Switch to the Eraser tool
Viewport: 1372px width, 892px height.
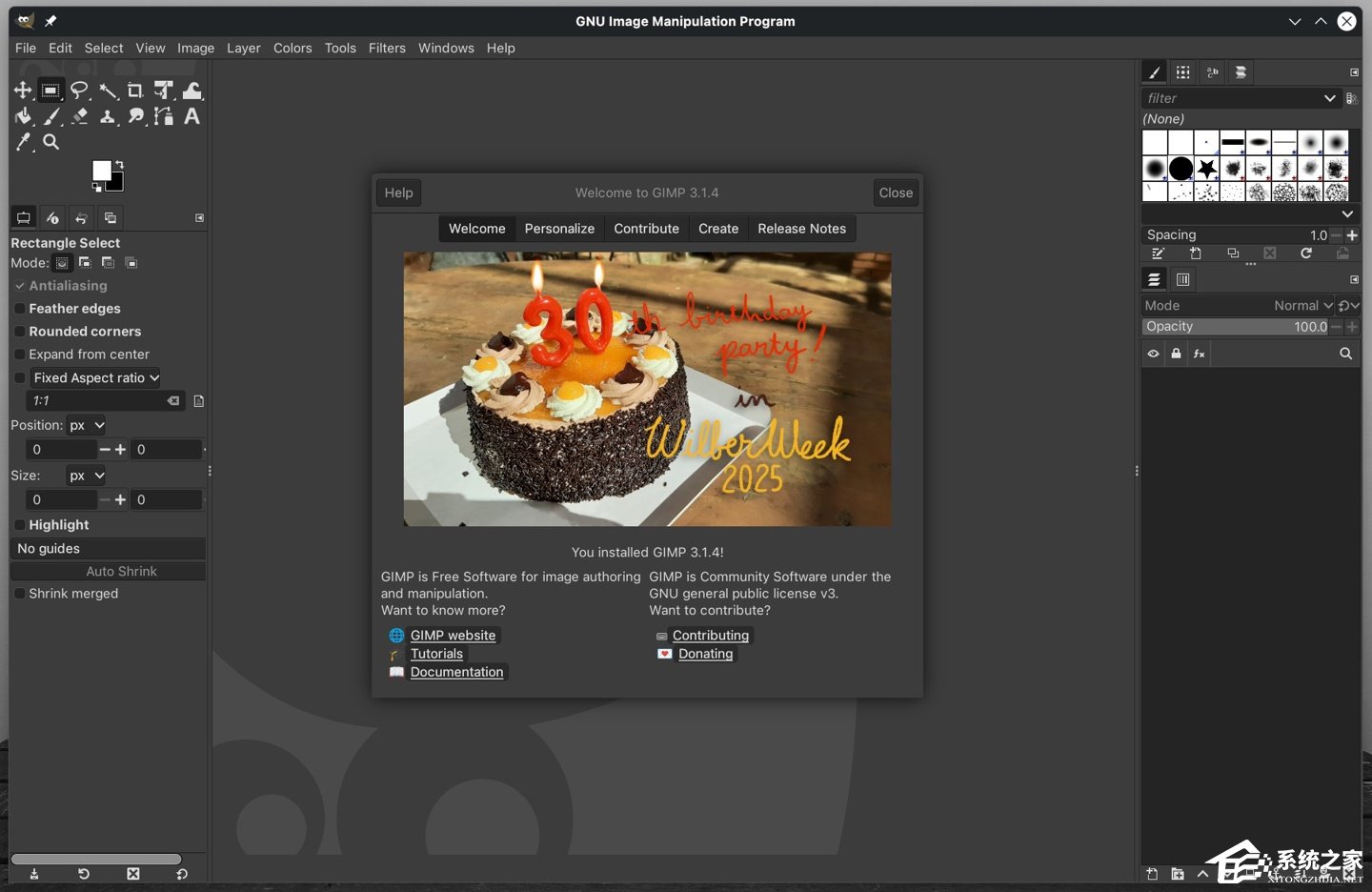point(80,116)
